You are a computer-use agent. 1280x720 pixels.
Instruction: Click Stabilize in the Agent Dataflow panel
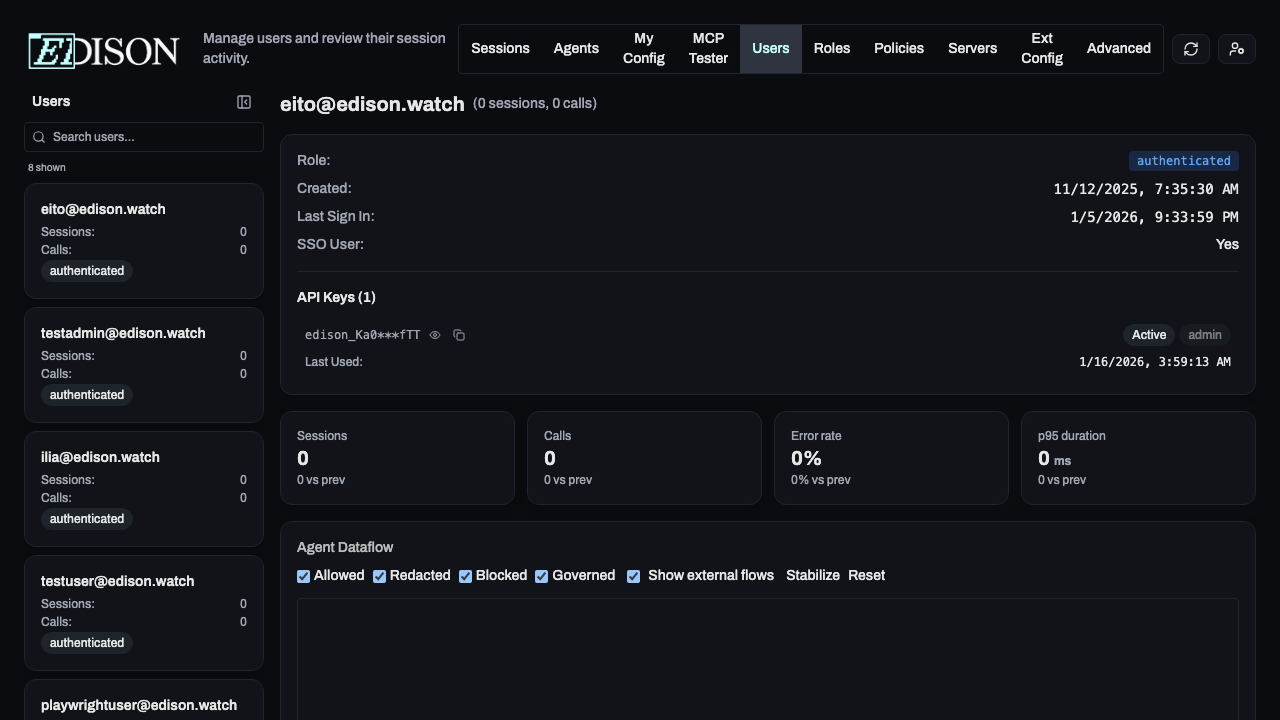click(x=812, y=575)
